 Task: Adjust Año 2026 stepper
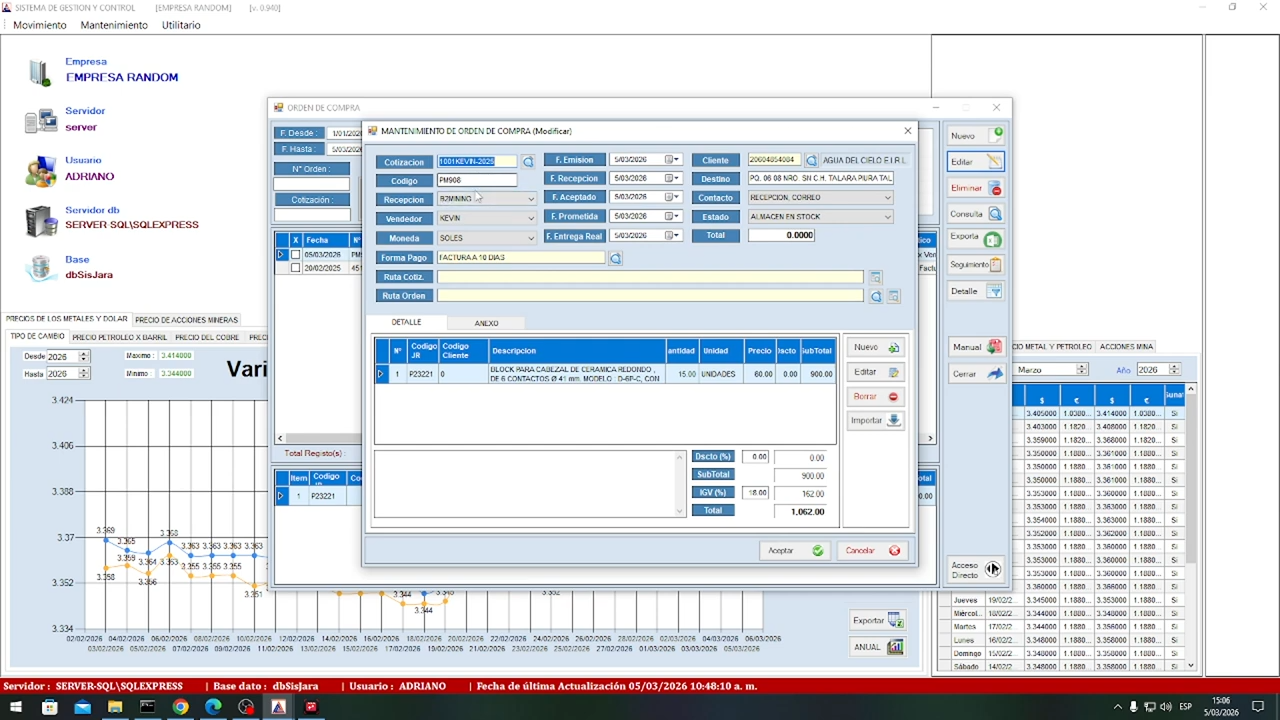[1174, 369]
